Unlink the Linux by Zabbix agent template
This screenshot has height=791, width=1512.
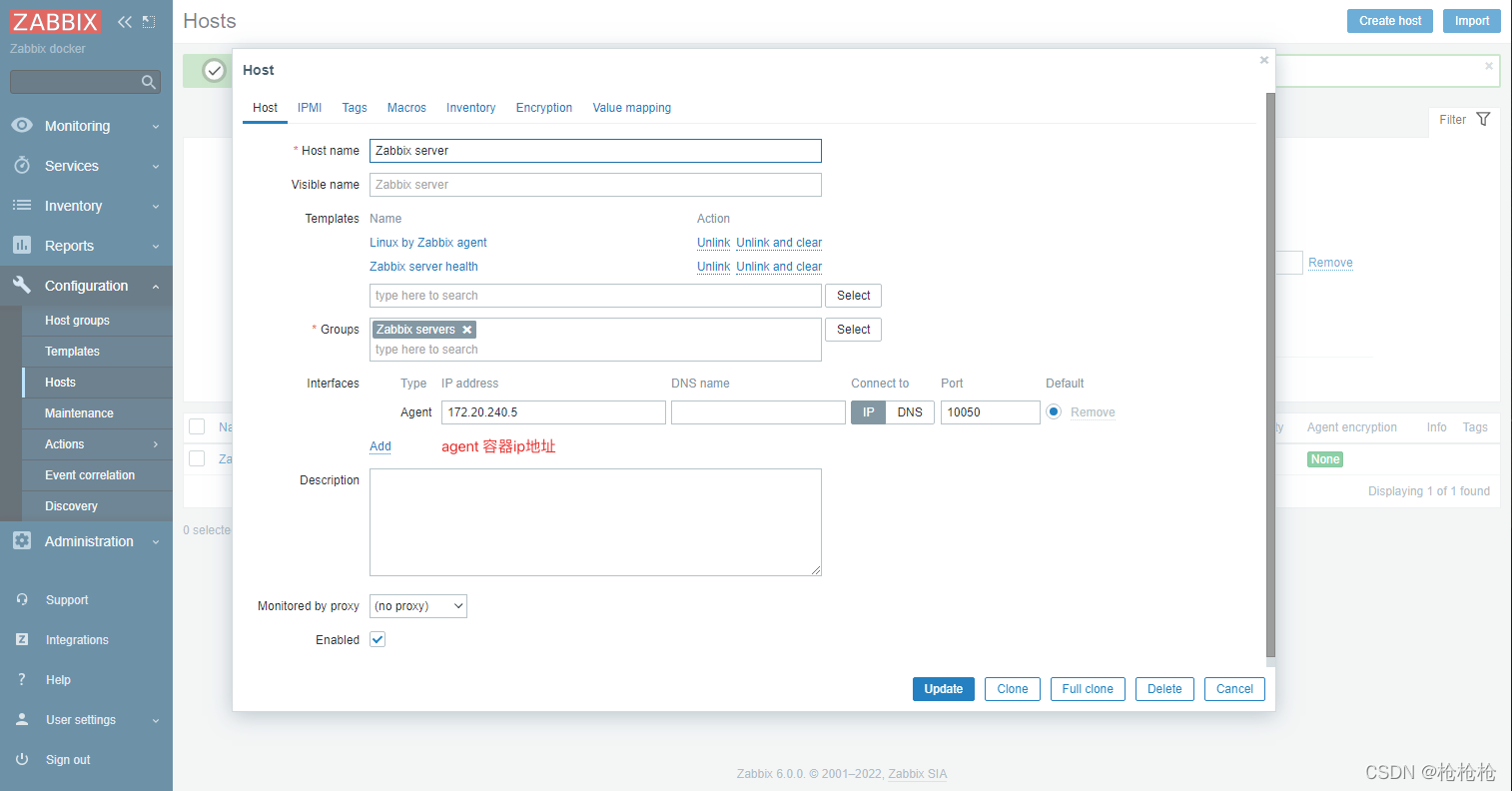point(713,243)
